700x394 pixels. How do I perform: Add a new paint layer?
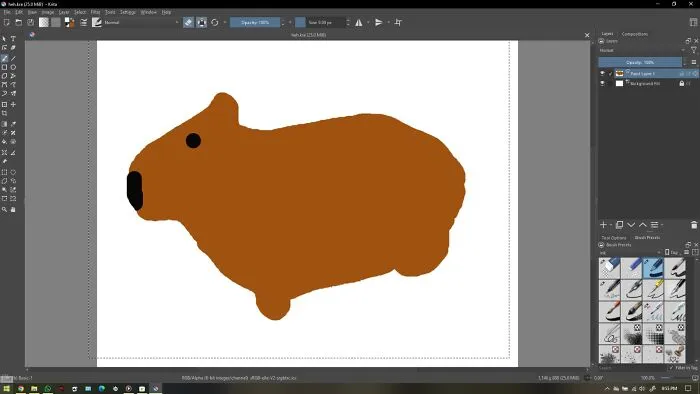tap(603, 225)
